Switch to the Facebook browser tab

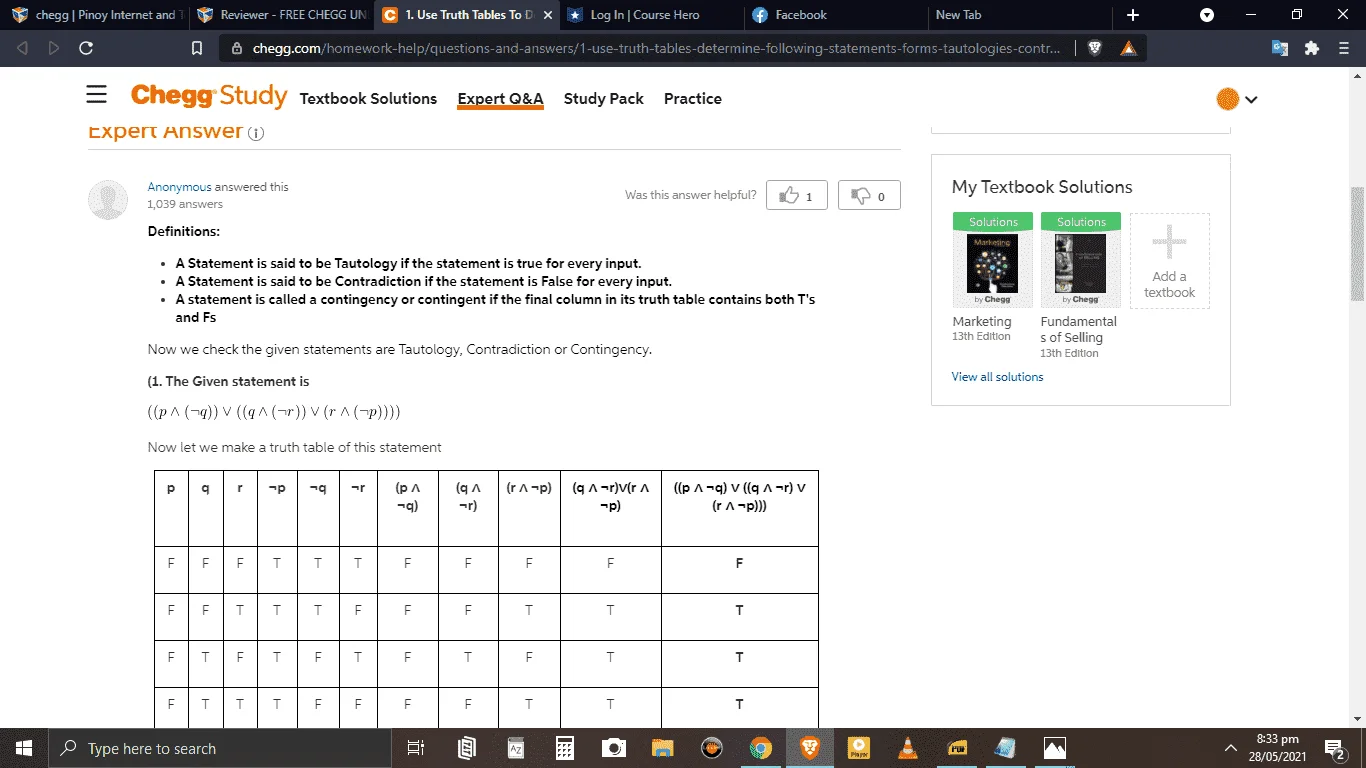pos(836,15)
